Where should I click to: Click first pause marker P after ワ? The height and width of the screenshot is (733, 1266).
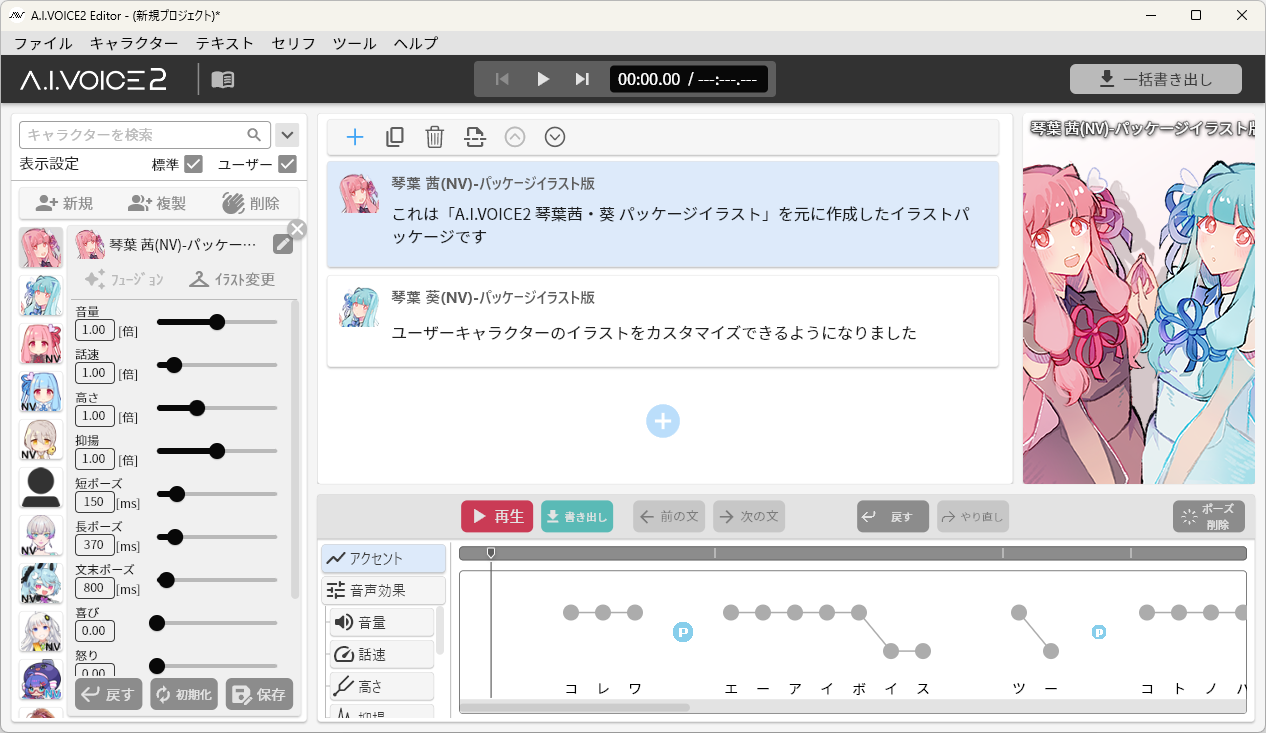[x=683, y=631]
